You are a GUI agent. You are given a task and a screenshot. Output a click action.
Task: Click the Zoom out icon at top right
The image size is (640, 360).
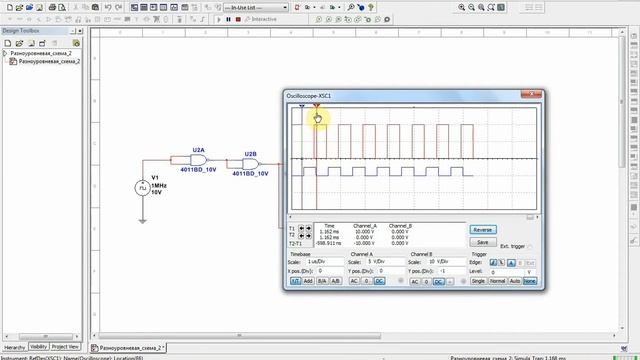[471, 7]
